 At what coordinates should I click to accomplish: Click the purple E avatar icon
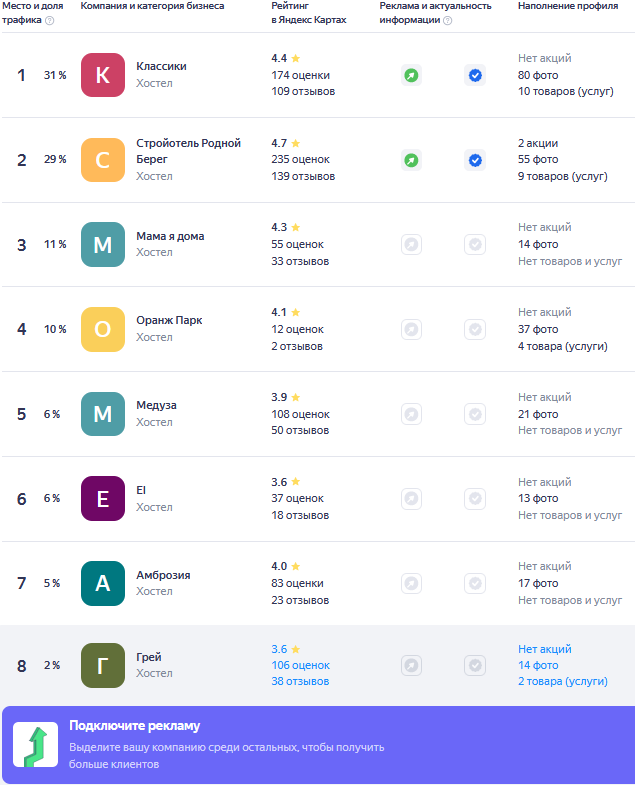click(103, 499)
